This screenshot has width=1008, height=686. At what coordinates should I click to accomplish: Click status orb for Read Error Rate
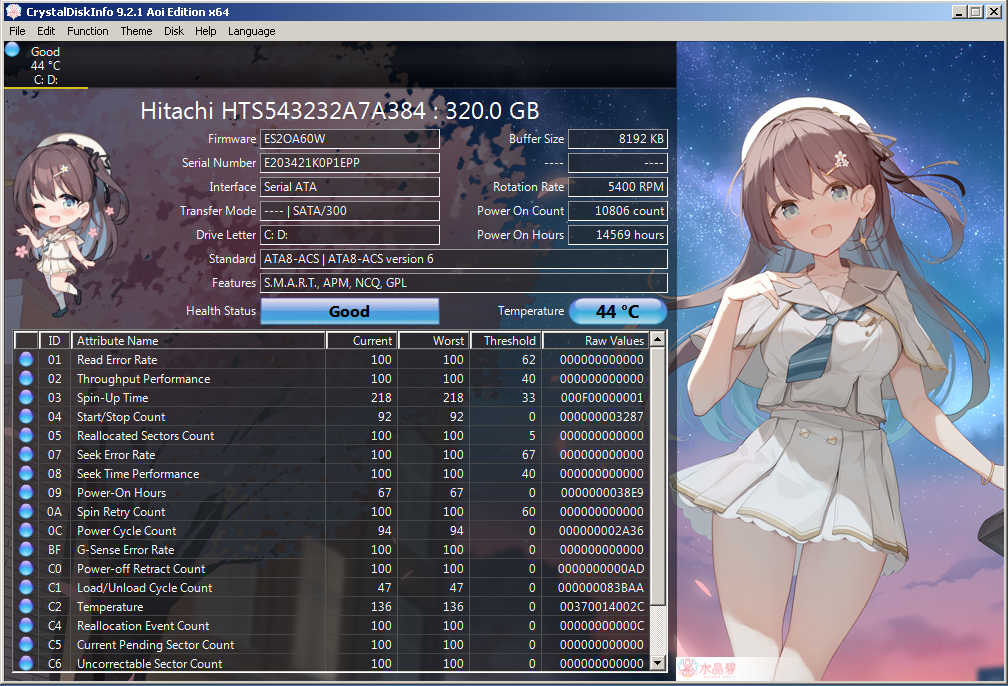(26, 359)
